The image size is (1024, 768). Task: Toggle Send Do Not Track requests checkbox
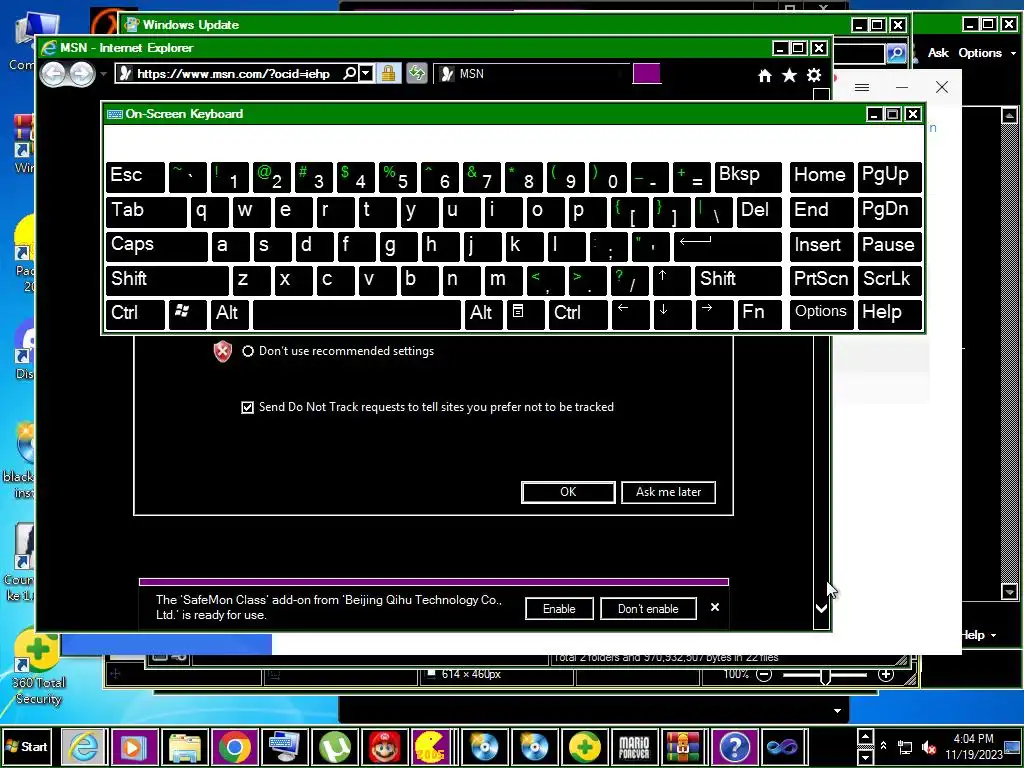pyautogui.click(x=247, y=408)
